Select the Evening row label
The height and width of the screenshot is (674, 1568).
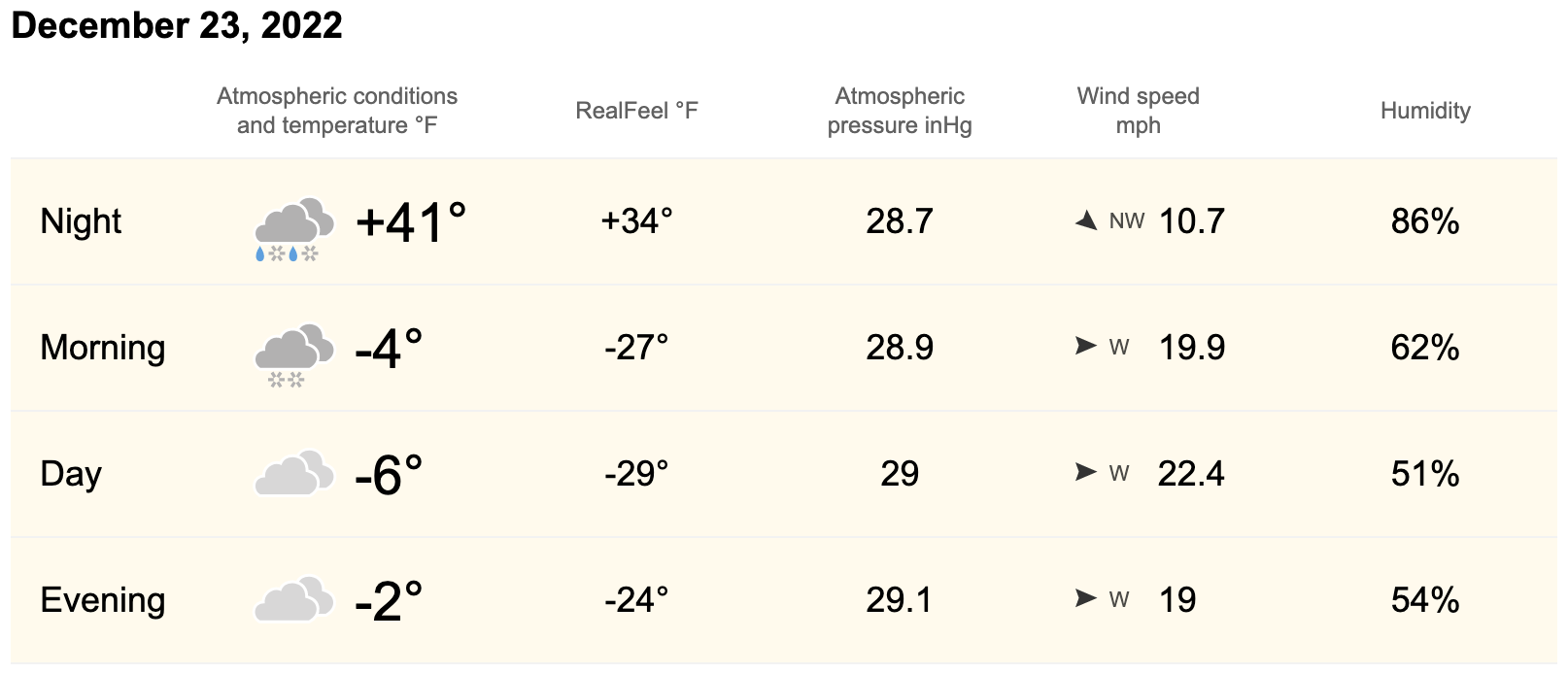[x=103, y=600]
